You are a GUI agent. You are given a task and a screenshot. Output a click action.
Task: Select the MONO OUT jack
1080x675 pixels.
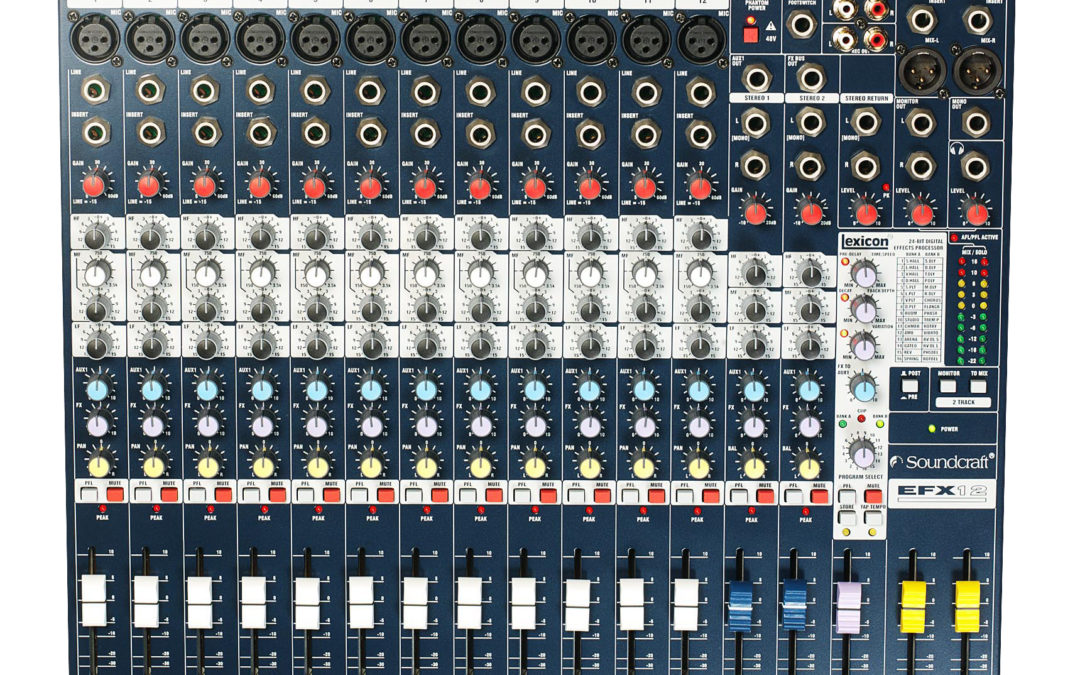coord(976,124)
